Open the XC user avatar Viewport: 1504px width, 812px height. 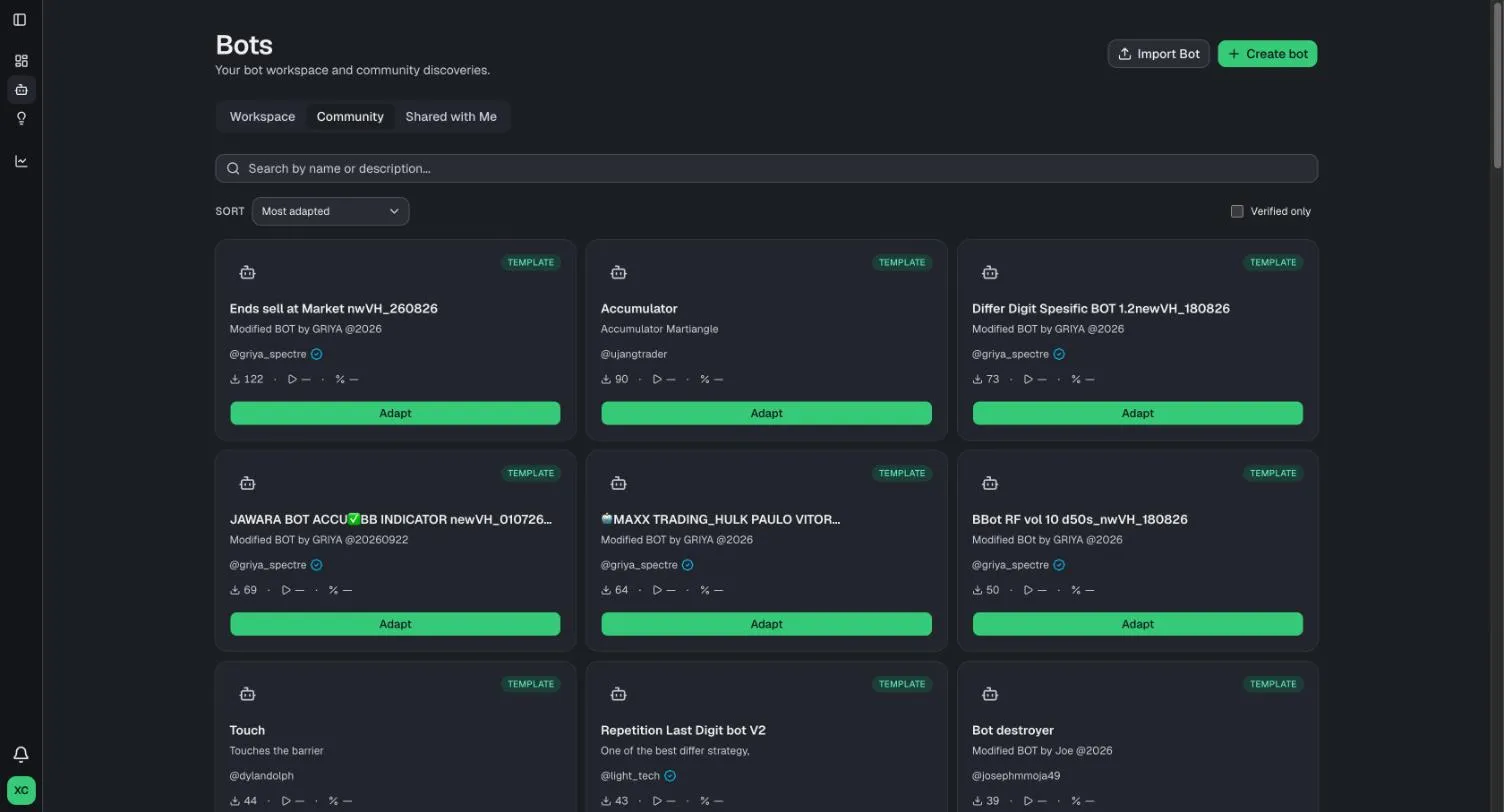point(21,790)
